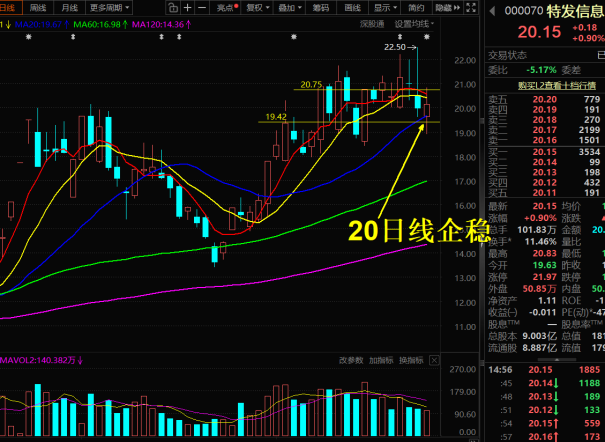The image size is (605, 442).
Task: Click the MA120:14.36 indicator label
Action: (x=161, y=24)
